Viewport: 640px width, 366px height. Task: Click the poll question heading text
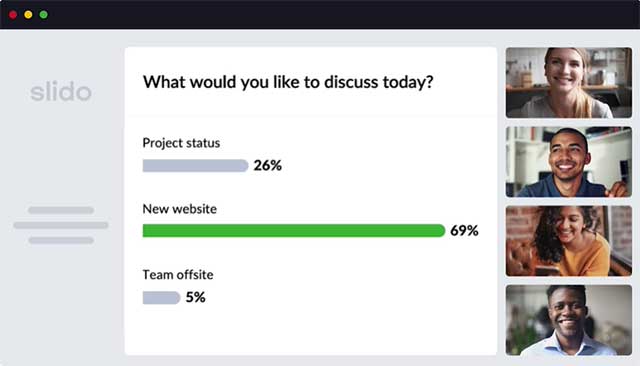(x=288, y=82)
